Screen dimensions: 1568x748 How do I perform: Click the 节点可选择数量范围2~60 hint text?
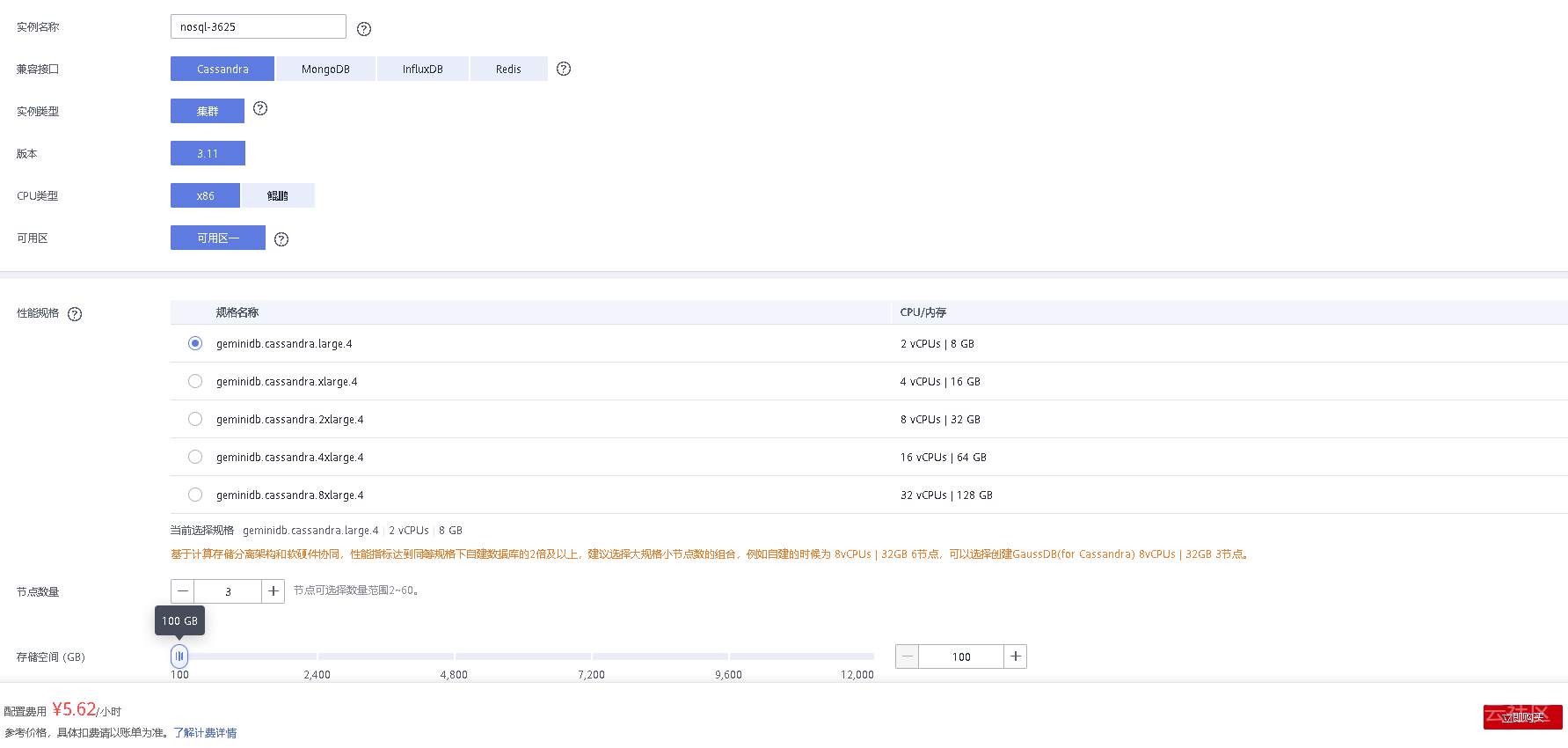tap(356, 590)
